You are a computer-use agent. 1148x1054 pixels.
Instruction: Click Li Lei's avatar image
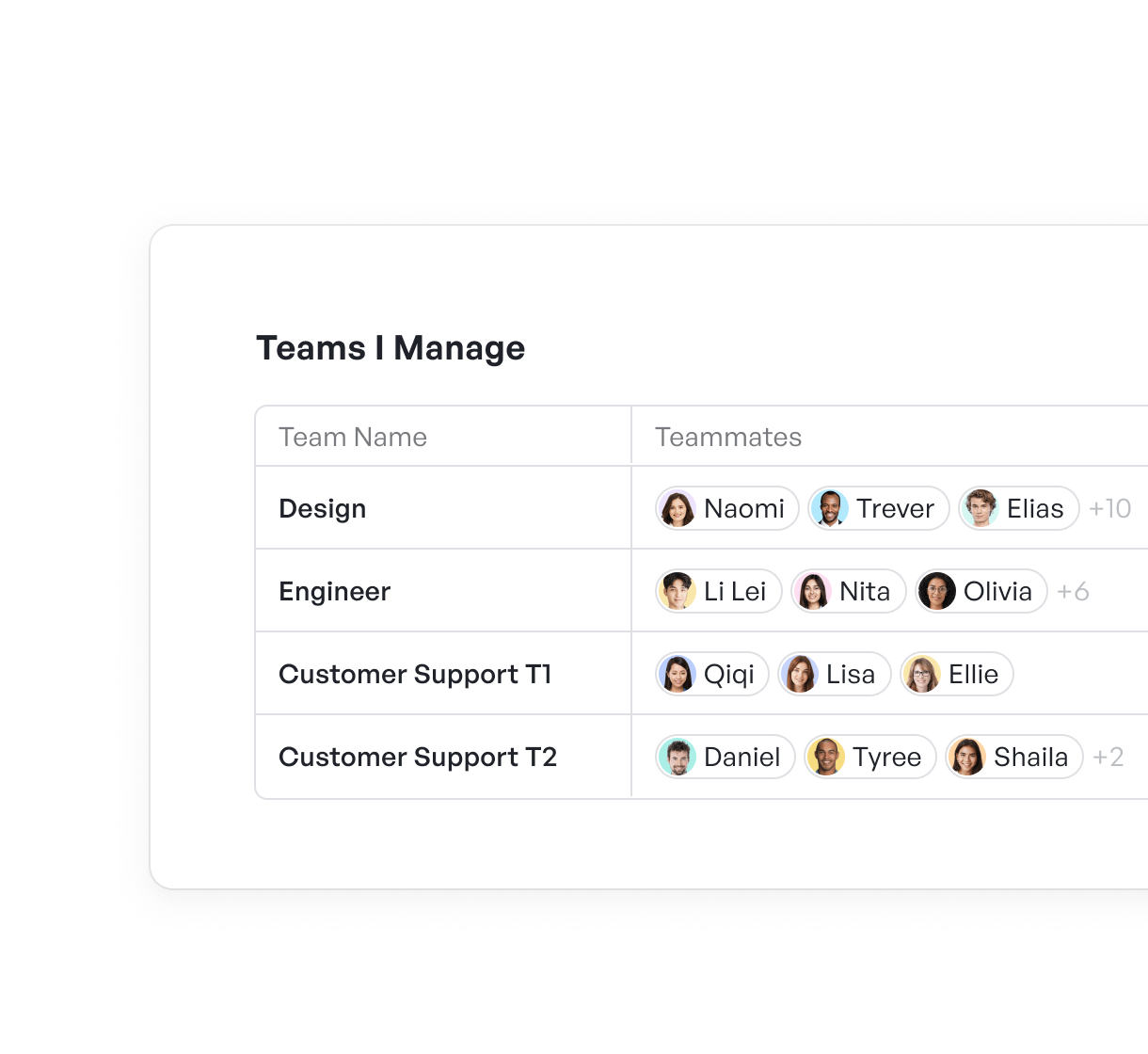[678, 592]
